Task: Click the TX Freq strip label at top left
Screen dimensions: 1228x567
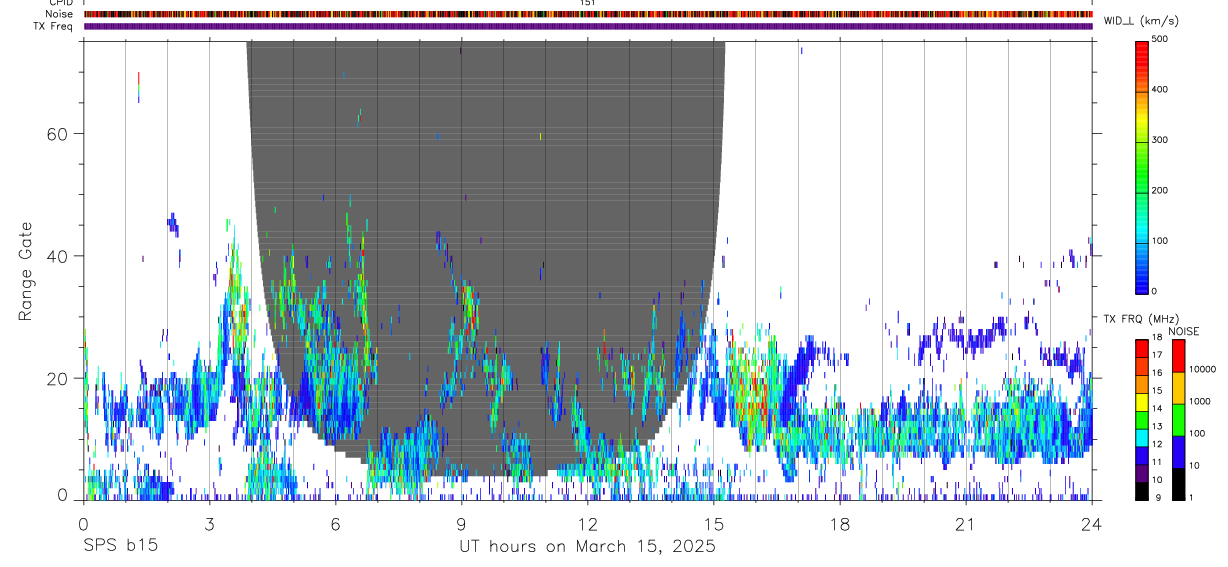Action: point(54,26)
